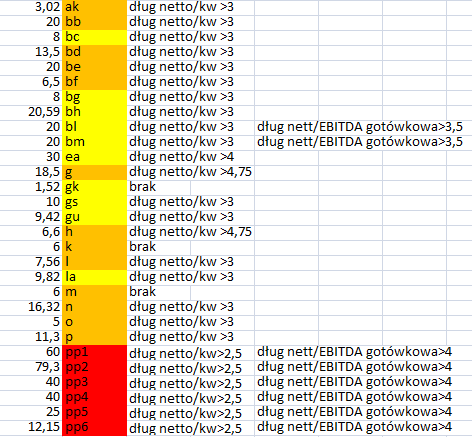The image size is (472, 437).
Task: Select the brak cell next to gk
Action: (x=159, y=187)
